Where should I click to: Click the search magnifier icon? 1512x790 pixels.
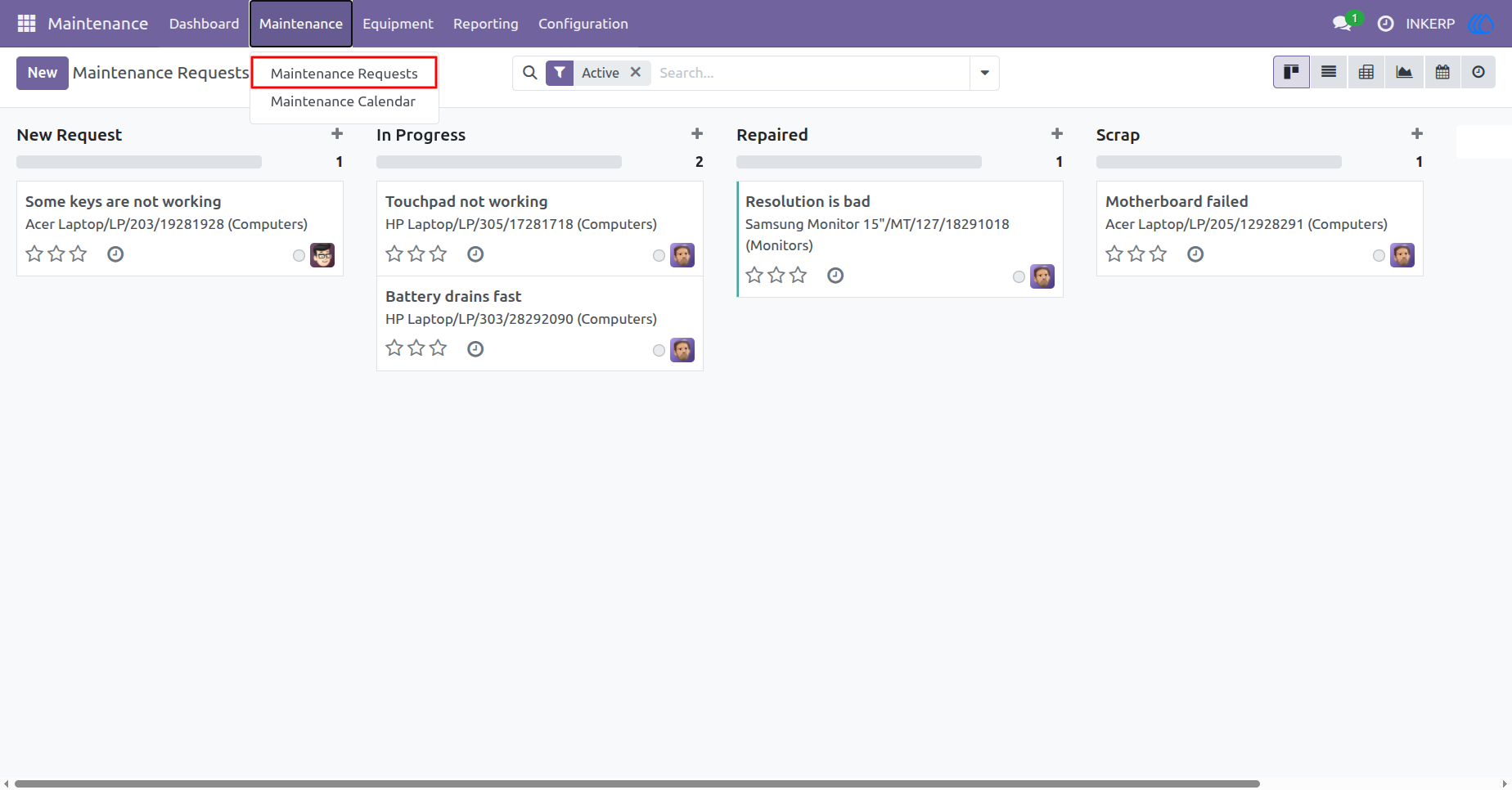(x=530, y=73)
